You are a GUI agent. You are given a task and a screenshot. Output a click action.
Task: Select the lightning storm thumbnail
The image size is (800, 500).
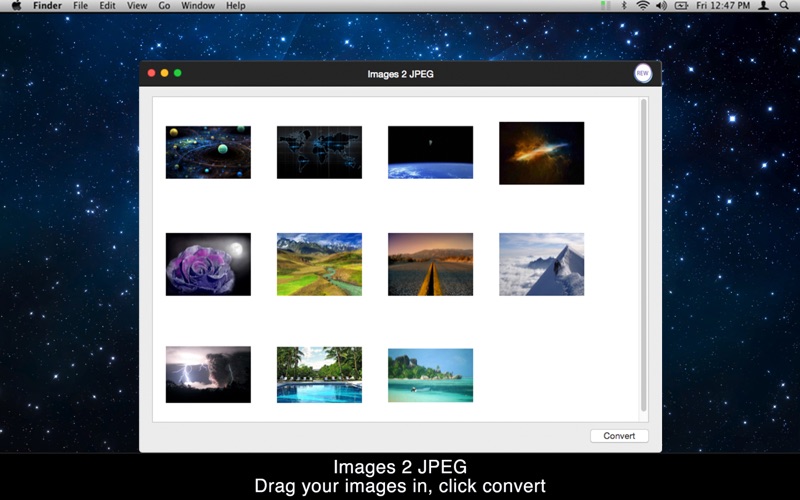pos(208,374)
